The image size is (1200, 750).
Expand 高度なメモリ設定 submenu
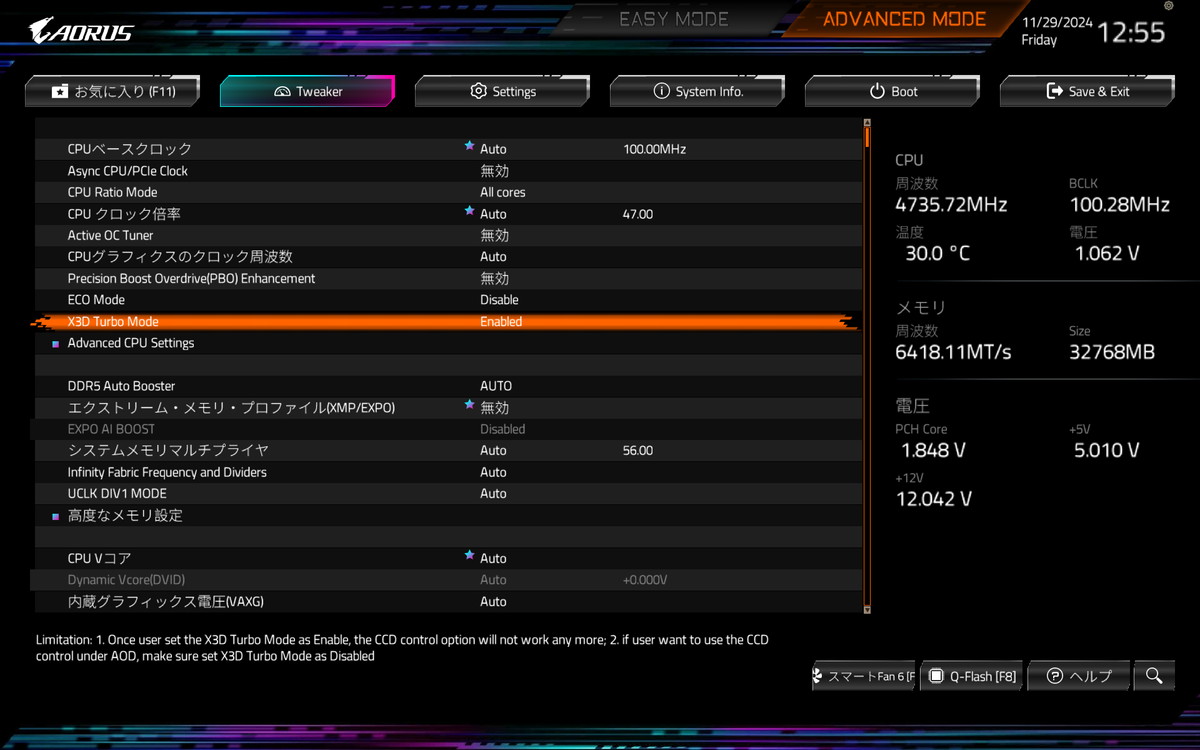(x=125, y=515)
